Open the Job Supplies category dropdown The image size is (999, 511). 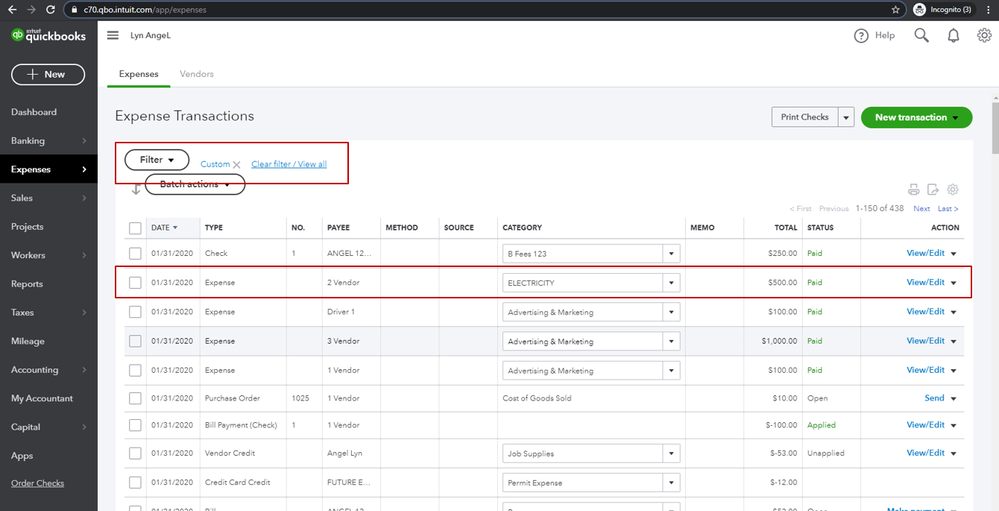671,454
